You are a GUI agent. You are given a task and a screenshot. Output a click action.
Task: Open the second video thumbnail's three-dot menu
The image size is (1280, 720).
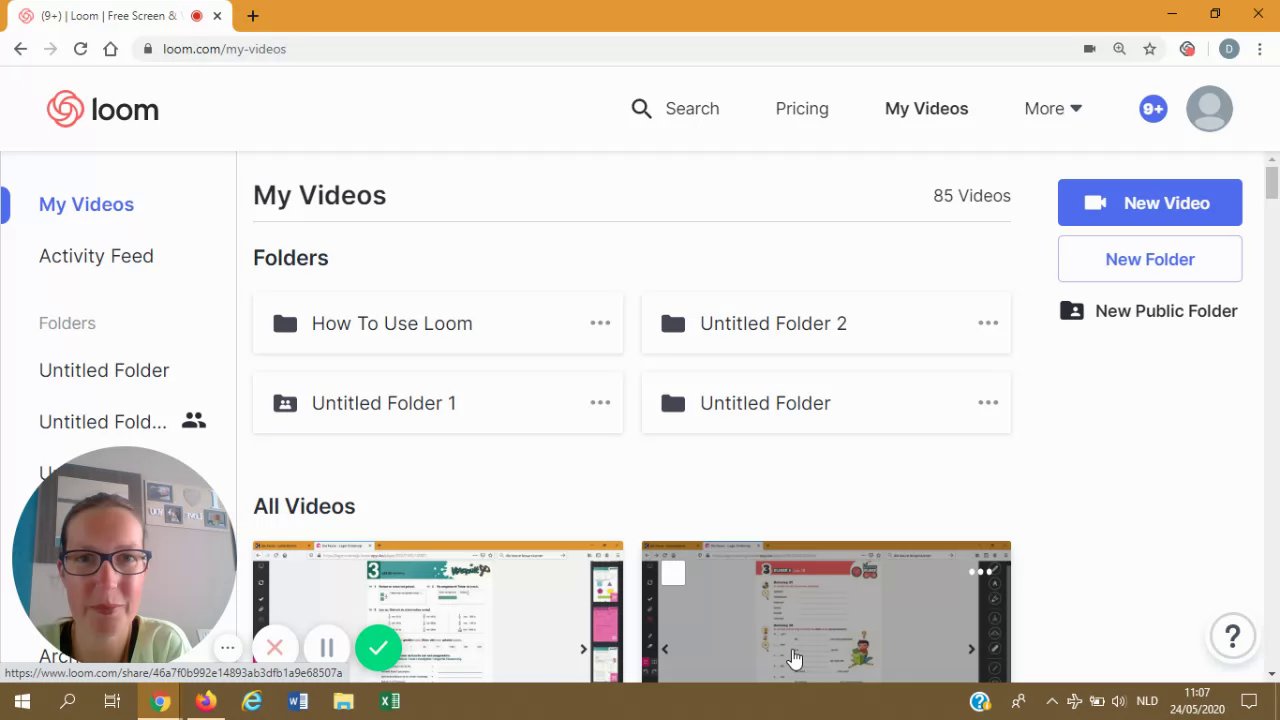click(x=982, y=572)
